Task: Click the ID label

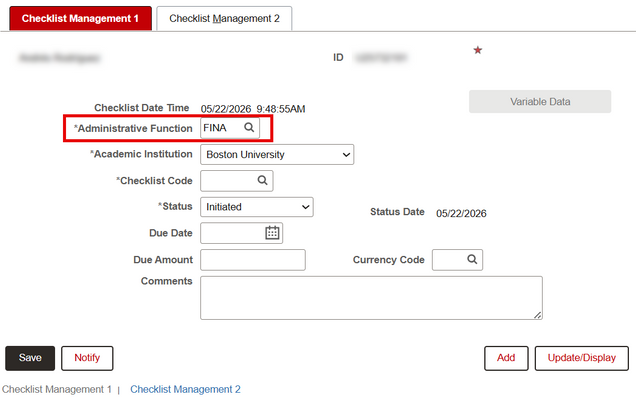Action: 338,58
